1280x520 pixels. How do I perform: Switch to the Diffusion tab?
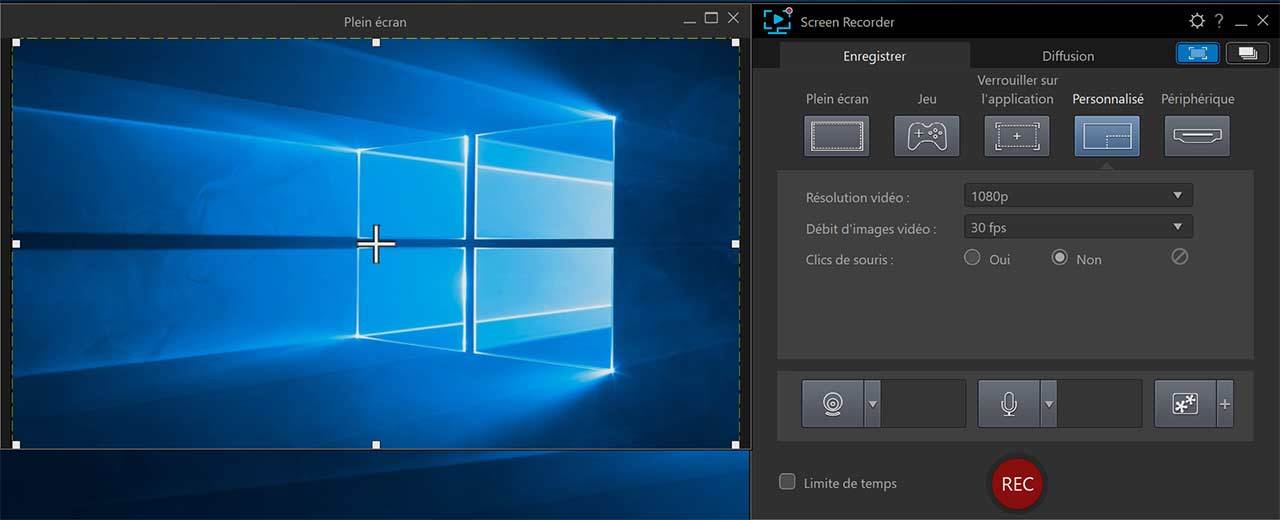[1068, 56]
